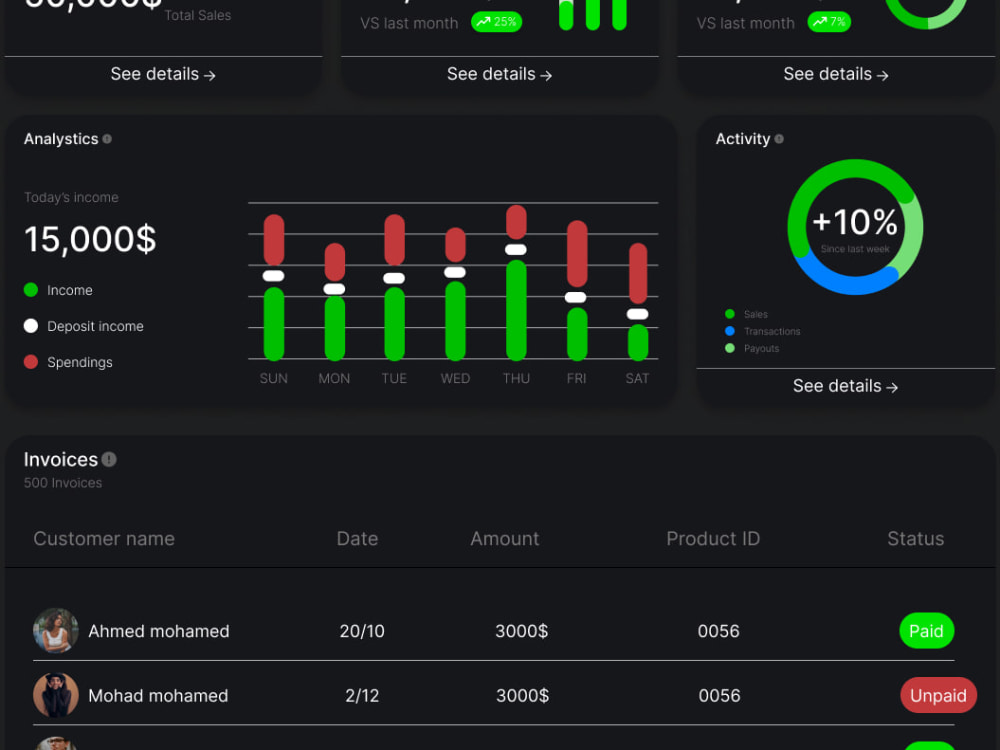The height and width of the screenshot is (750, 1000).
Task: Click Ahmed mohamed's avatar
Action: (x=55, y=631)
